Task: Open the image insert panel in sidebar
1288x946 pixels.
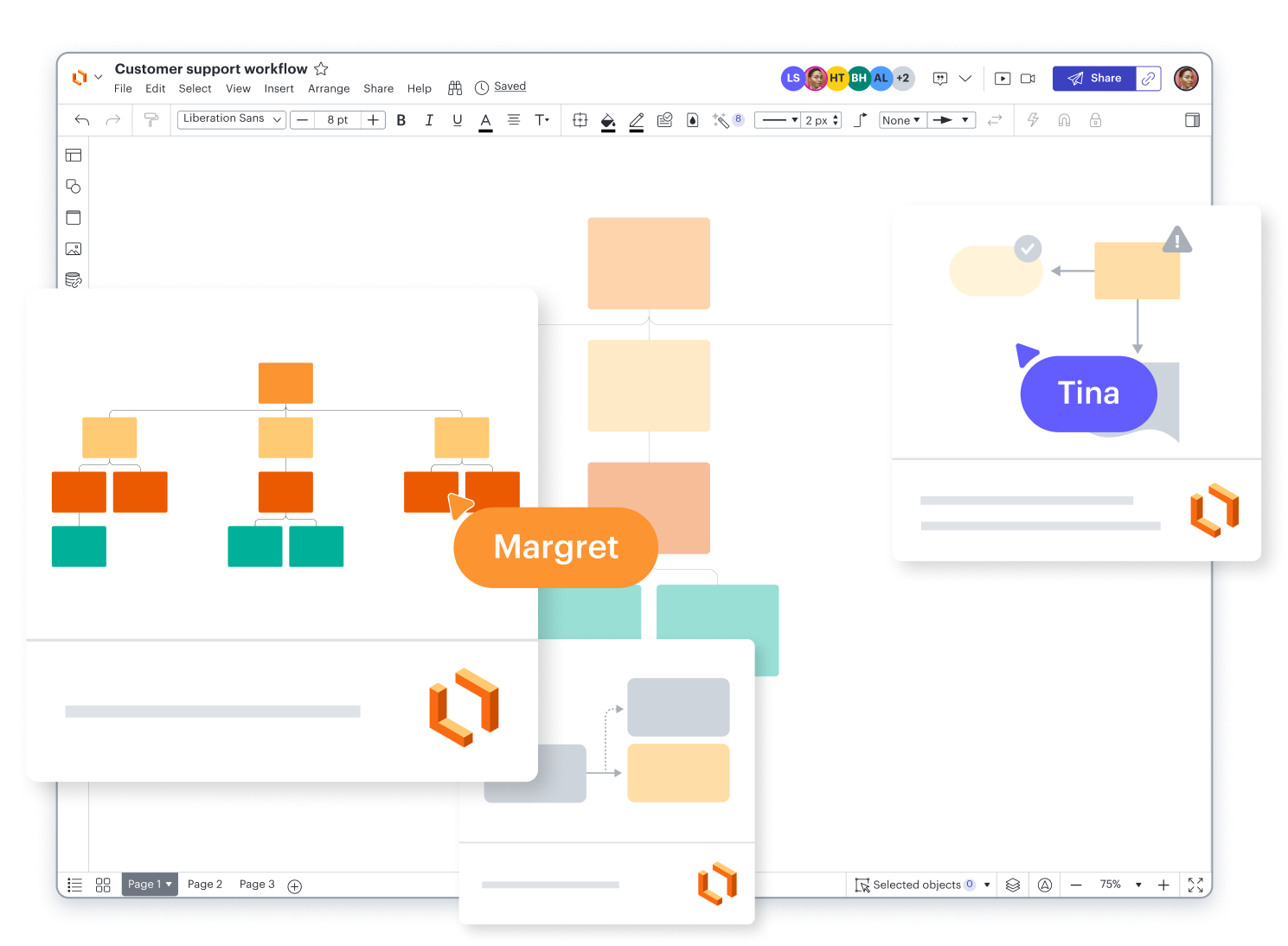Action: coord(74,249)
